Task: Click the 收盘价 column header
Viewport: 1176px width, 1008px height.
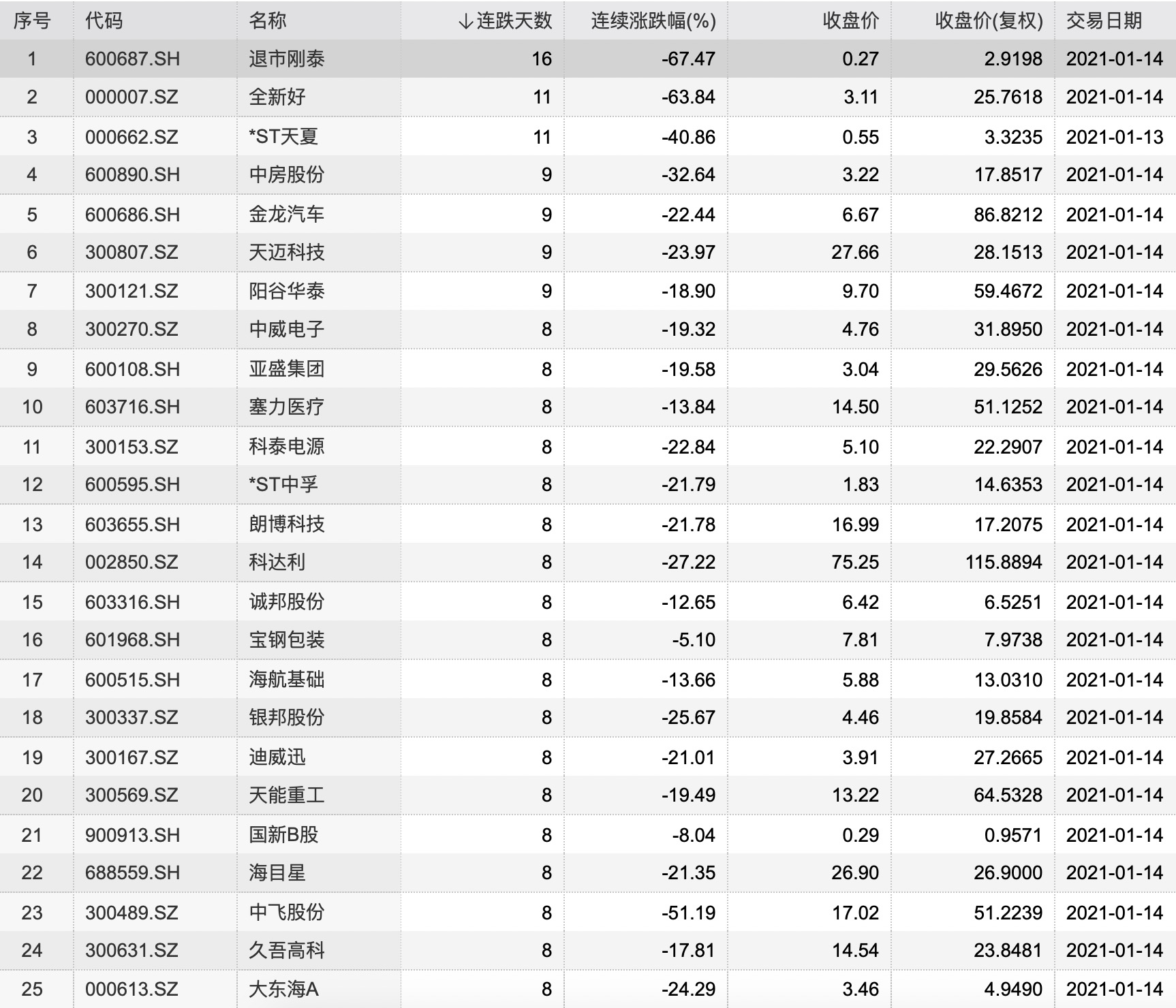Action: click(x=850, y=21)
